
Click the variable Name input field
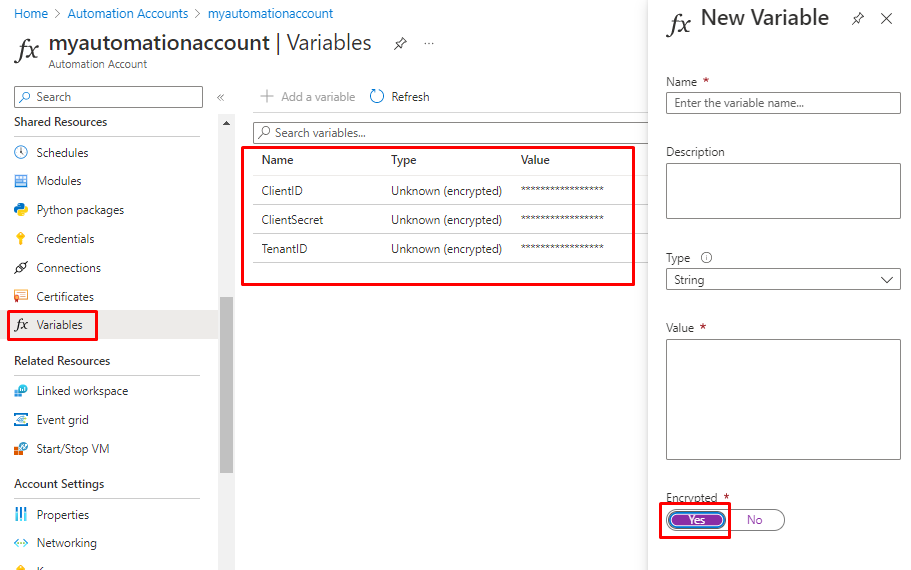coord(783,103)
